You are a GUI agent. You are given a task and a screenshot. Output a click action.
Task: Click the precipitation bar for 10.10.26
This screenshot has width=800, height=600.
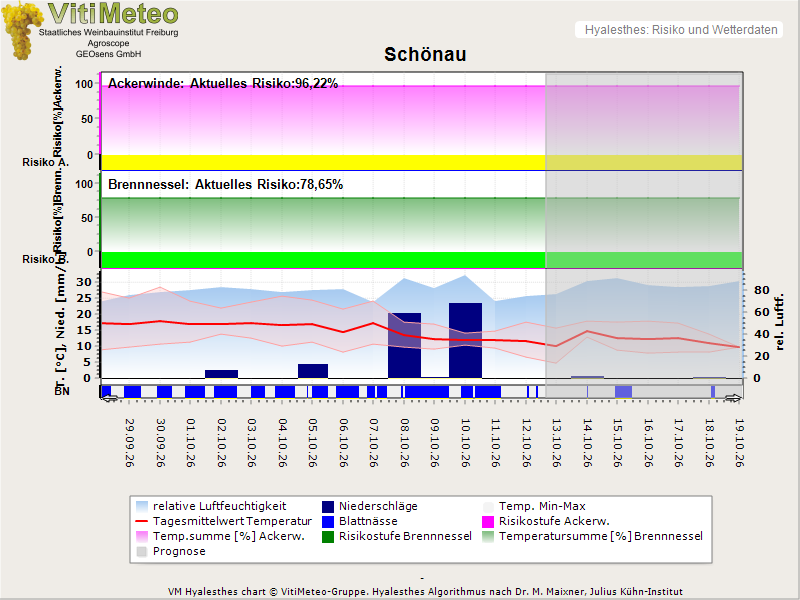465,340
